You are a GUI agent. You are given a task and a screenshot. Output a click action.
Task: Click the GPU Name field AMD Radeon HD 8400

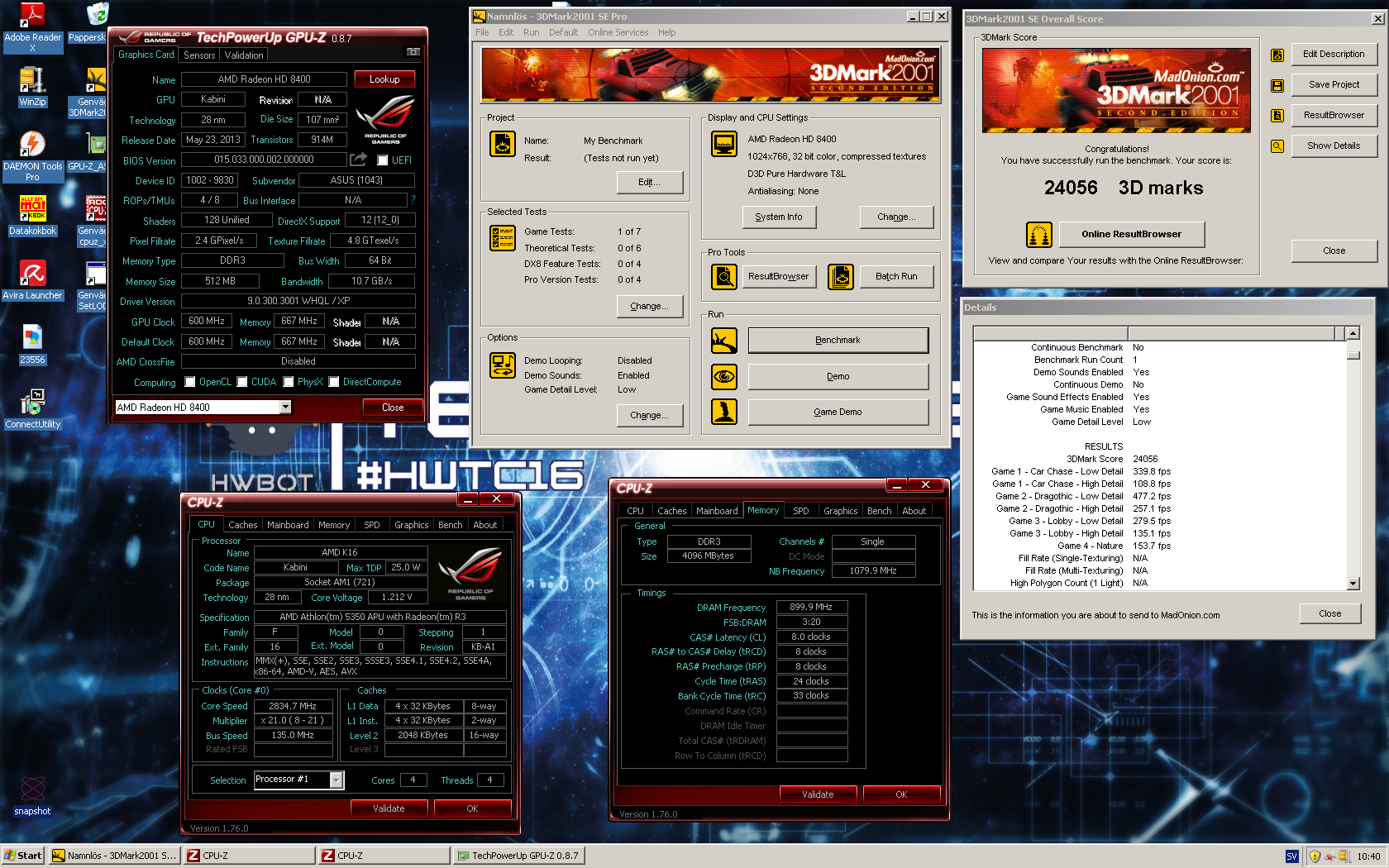click(265, 79)
